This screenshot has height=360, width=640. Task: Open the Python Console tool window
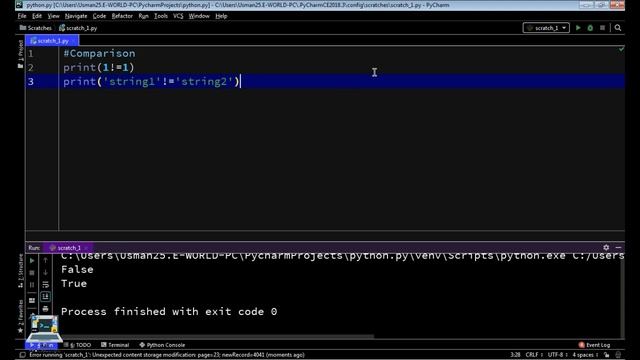(x=162, y=345)
